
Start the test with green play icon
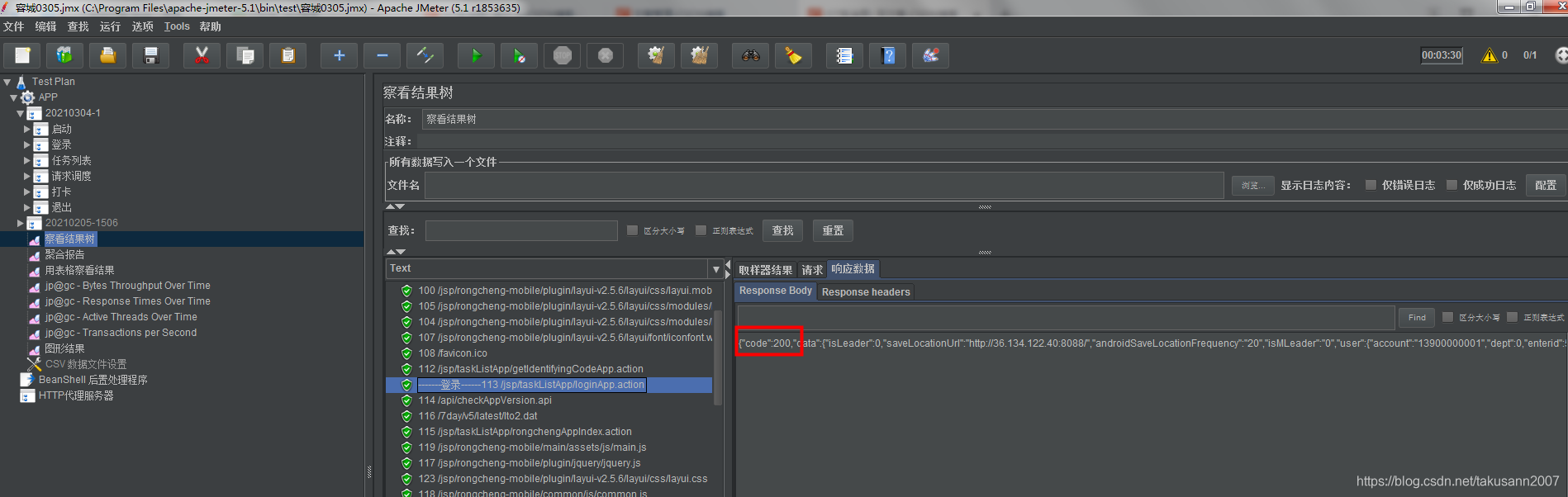coord(476,55)
